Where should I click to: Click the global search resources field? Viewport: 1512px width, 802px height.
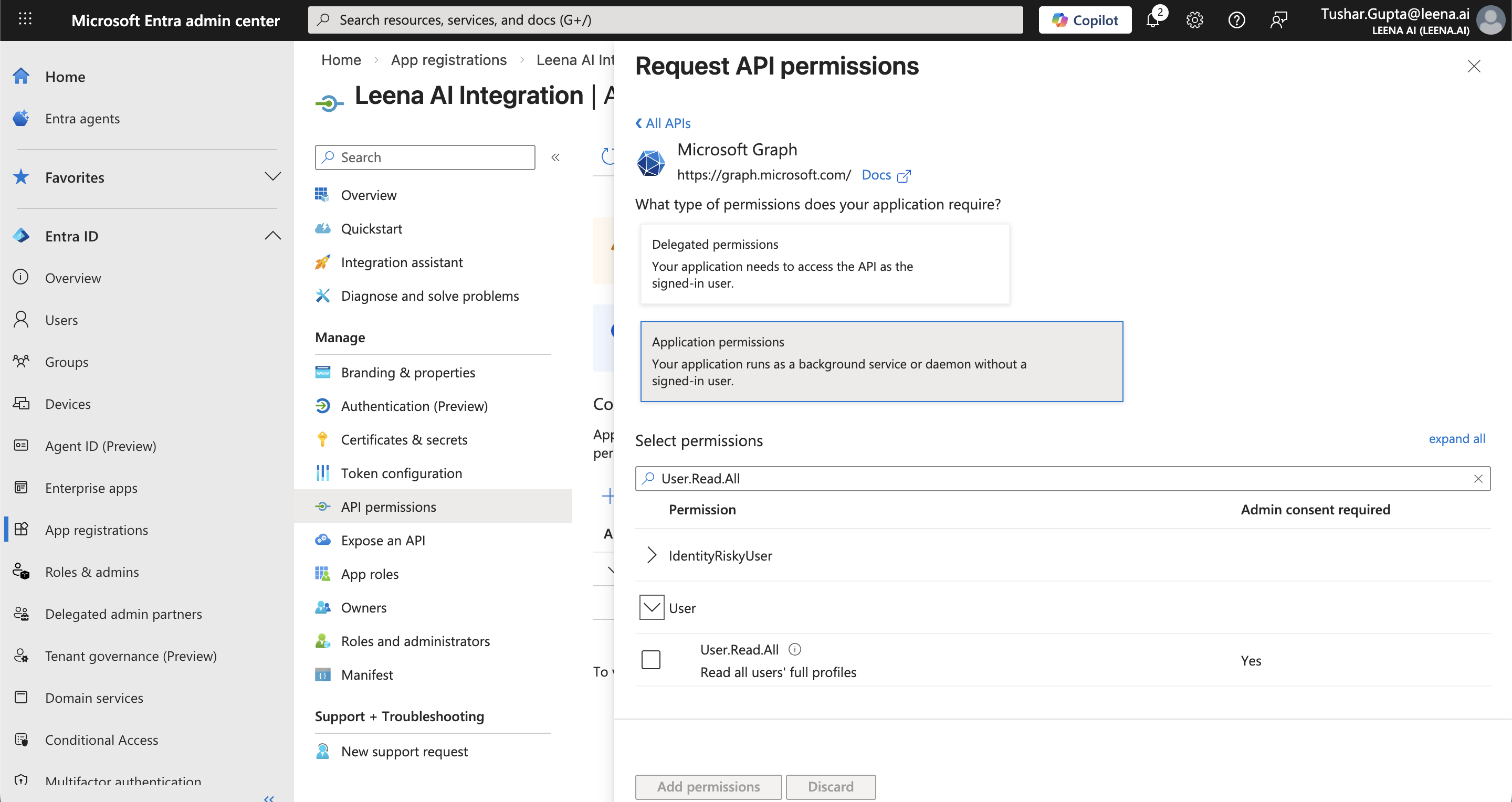[x=665, y=20]
